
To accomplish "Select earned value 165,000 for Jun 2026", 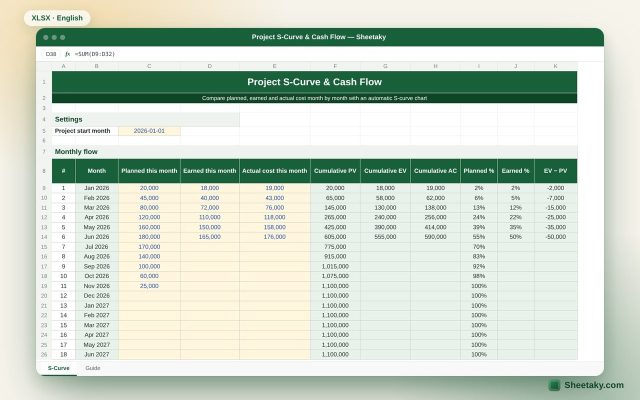I will click(210, 237).
